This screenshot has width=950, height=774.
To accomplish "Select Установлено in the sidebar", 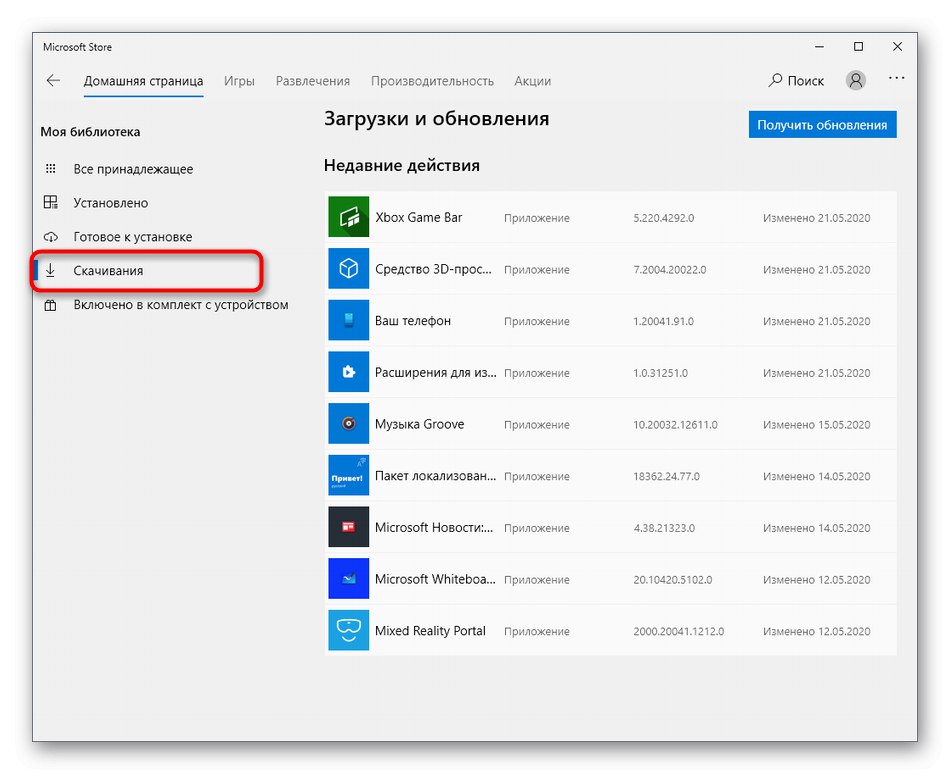I will [110, 203].
